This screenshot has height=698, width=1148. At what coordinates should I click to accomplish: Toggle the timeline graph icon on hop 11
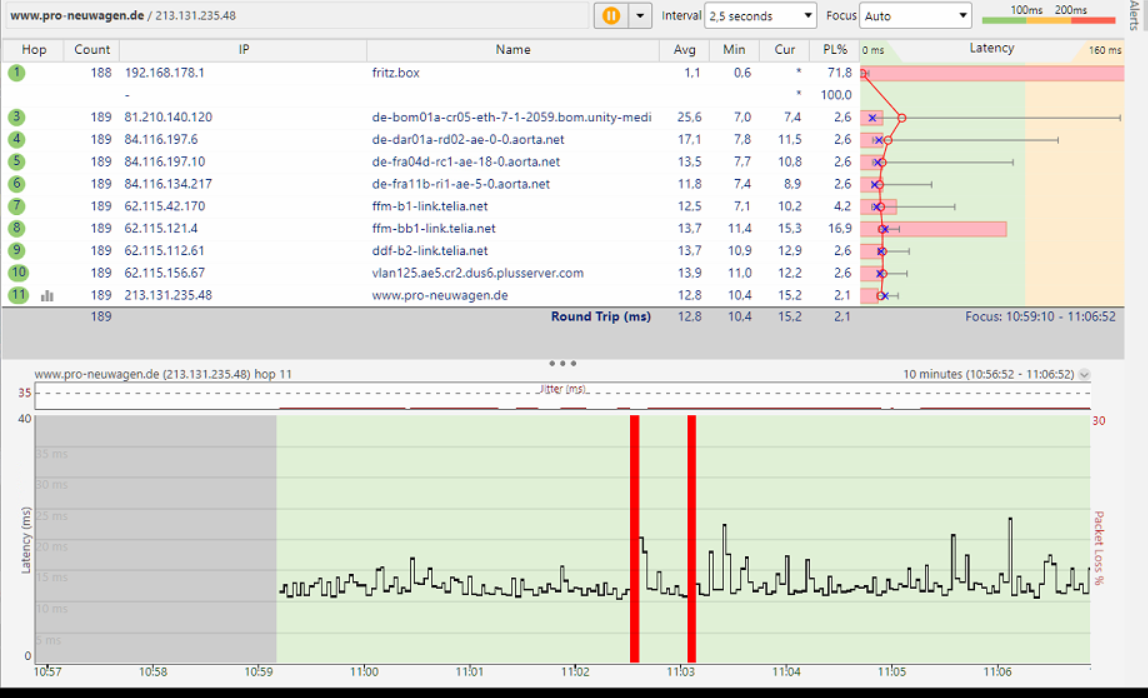coord(48,296)
